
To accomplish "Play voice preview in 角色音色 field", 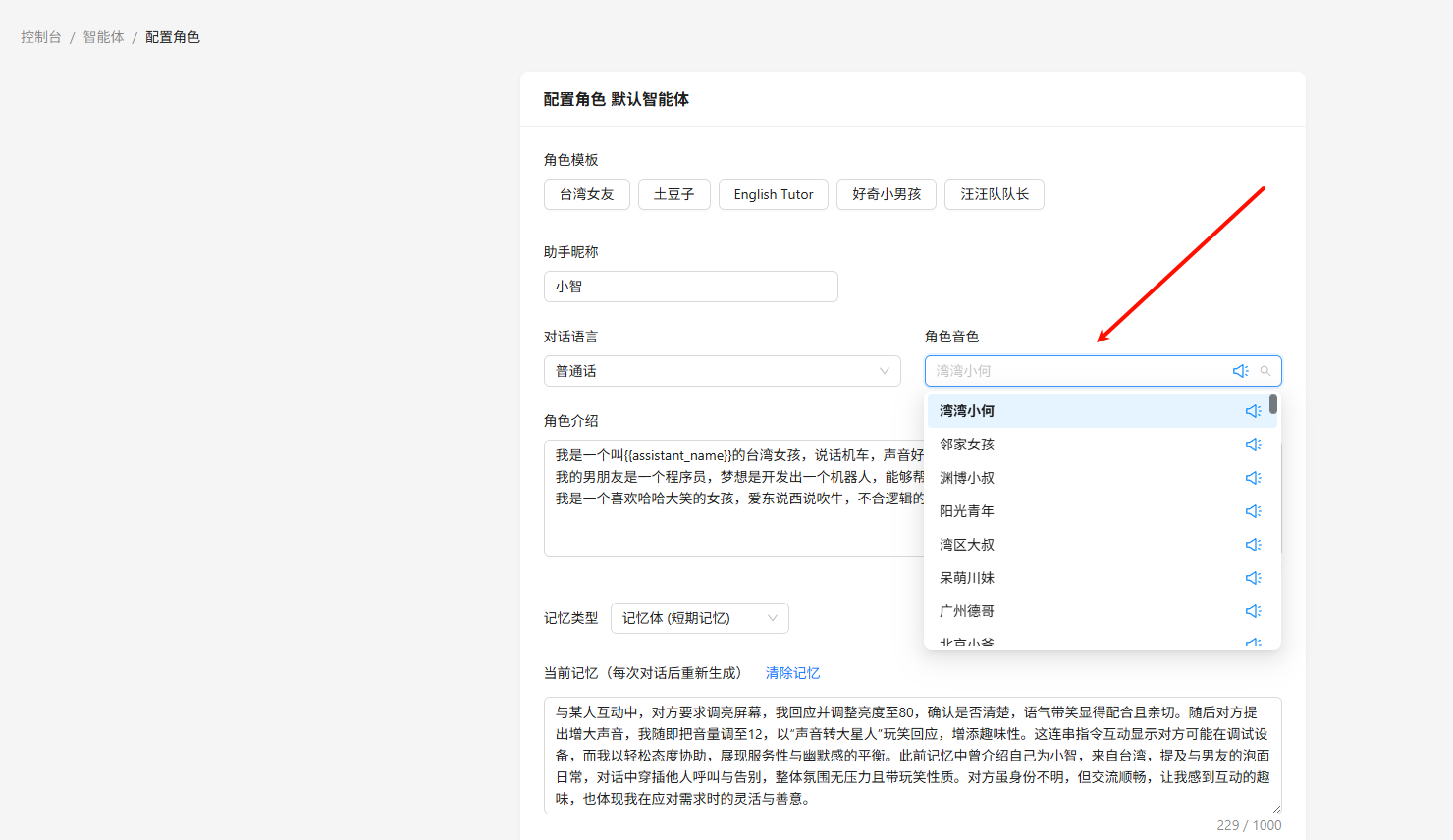I will click(1240, 371).
